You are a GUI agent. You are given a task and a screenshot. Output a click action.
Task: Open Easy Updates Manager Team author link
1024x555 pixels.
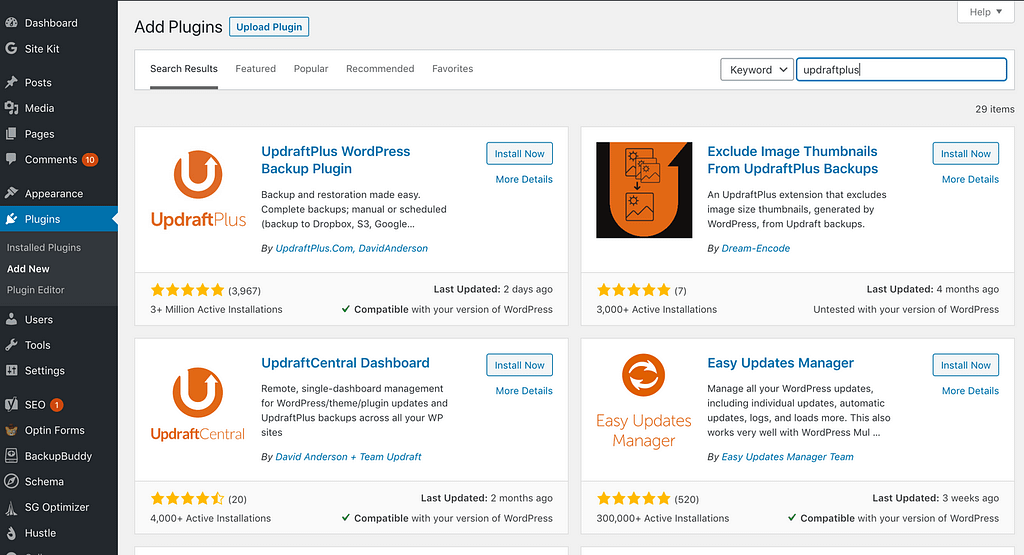click(787, 456)
